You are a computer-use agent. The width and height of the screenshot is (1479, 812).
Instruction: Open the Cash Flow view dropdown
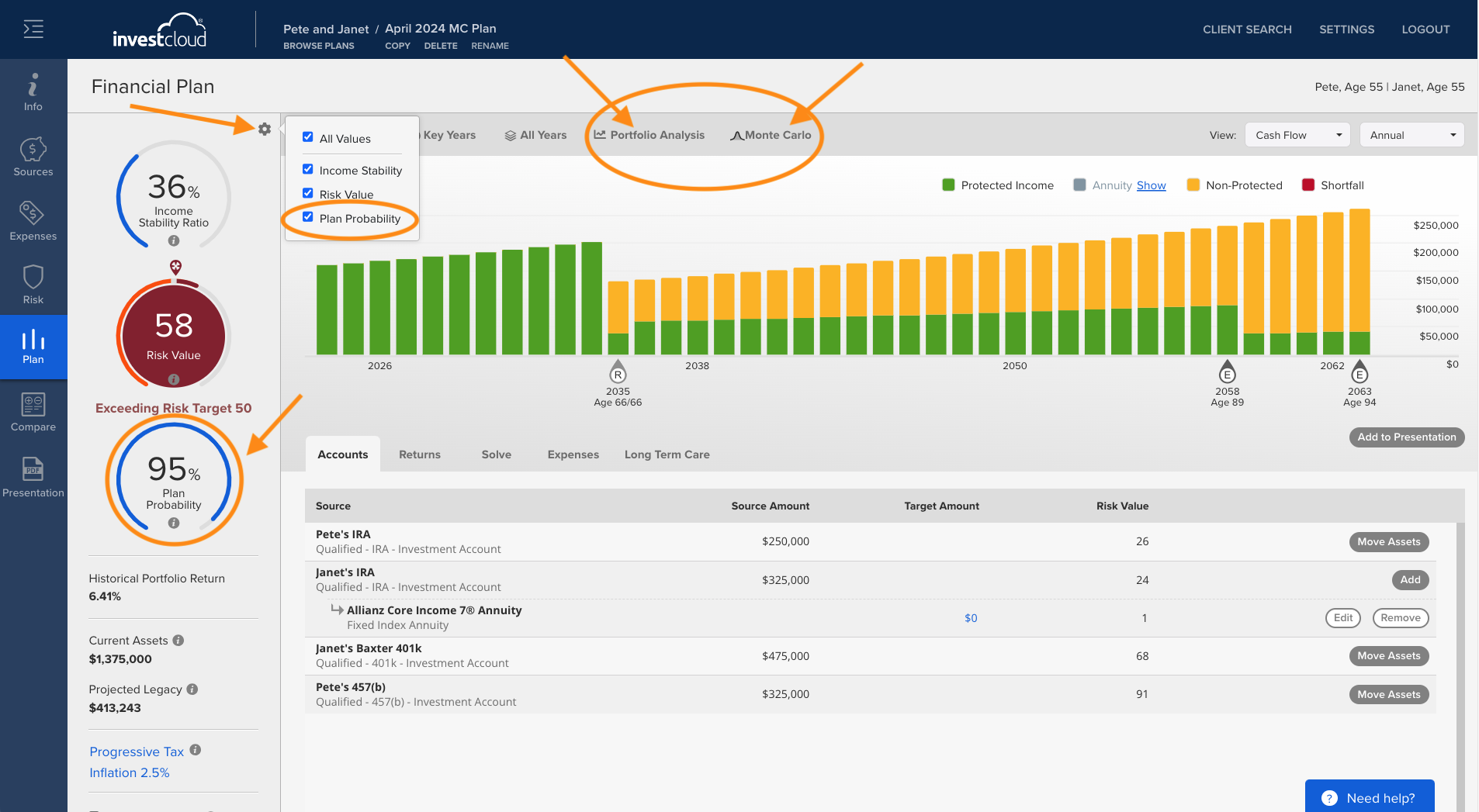click(x=1297, y=135)
